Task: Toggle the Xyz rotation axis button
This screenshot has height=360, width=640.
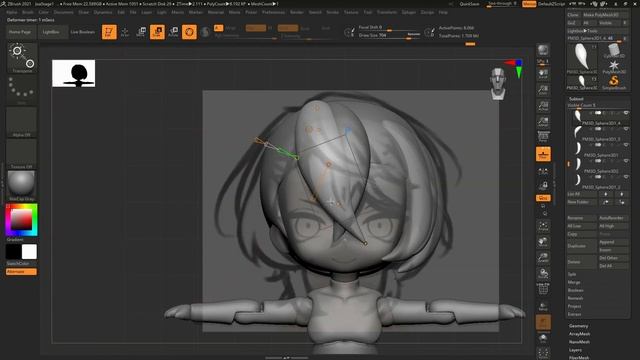Action: [x=543, y=198]
